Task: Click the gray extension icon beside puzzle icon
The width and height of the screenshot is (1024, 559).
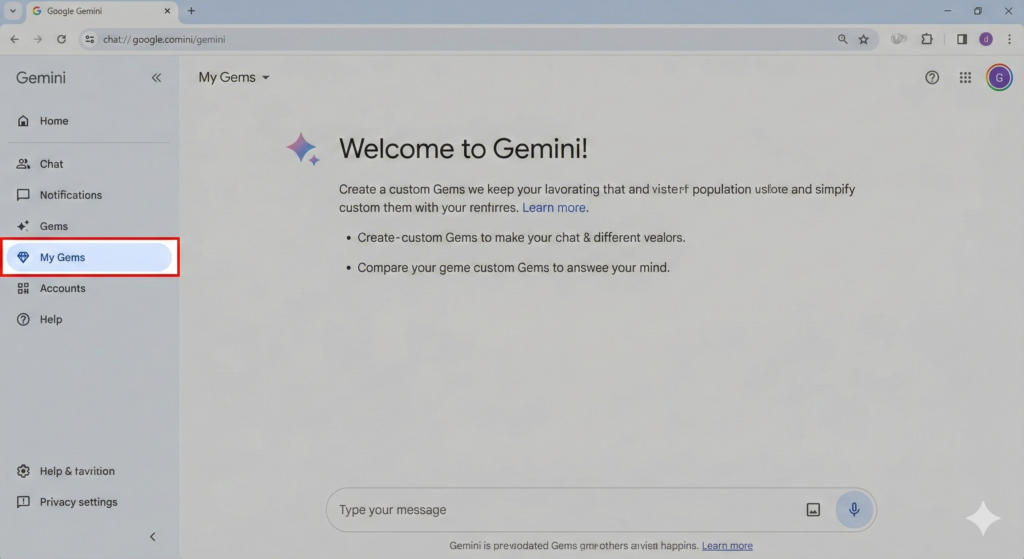Action: pyautogui.click(x=899, y=39)
